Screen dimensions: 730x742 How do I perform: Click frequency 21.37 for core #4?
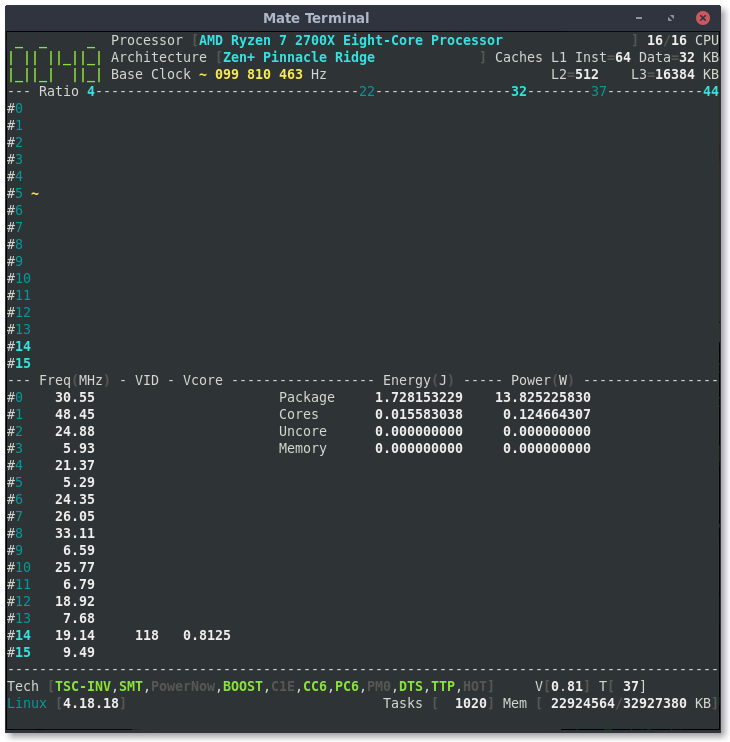pyautogui.click(x=75, y=466)
